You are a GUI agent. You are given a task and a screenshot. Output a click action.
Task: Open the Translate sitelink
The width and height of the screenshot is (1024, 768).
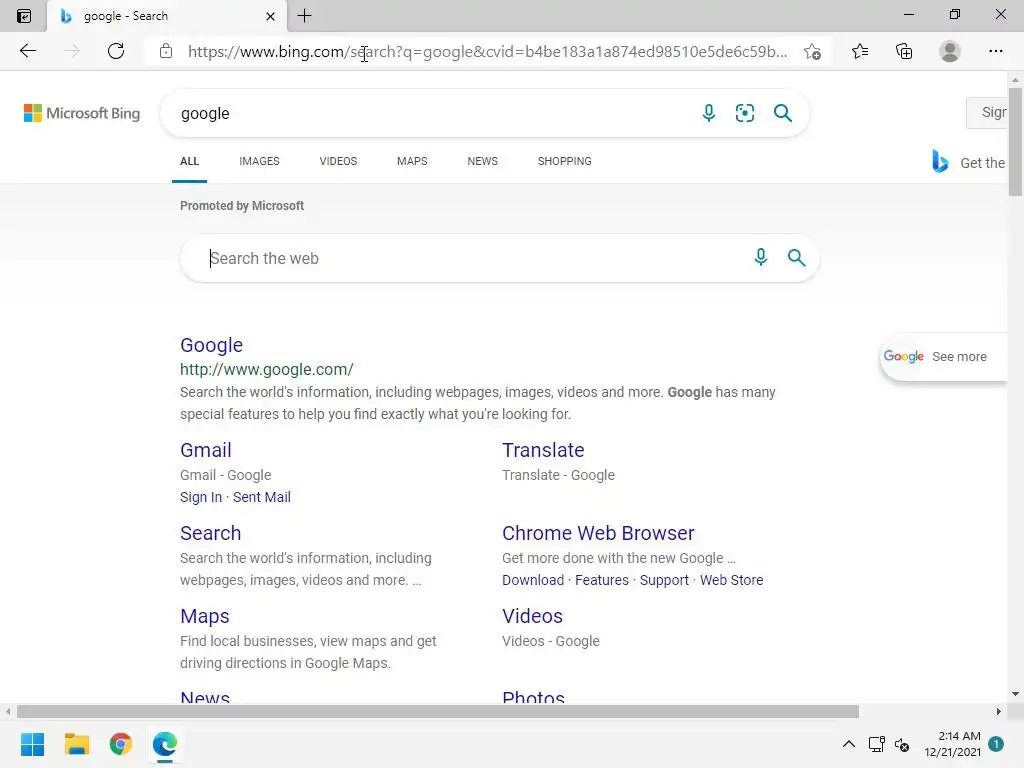coord(543,450)
